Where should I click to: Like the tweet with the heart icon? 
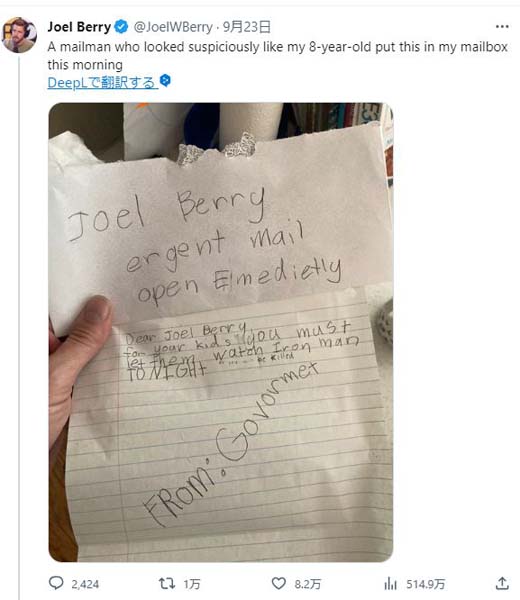(279, 584)
